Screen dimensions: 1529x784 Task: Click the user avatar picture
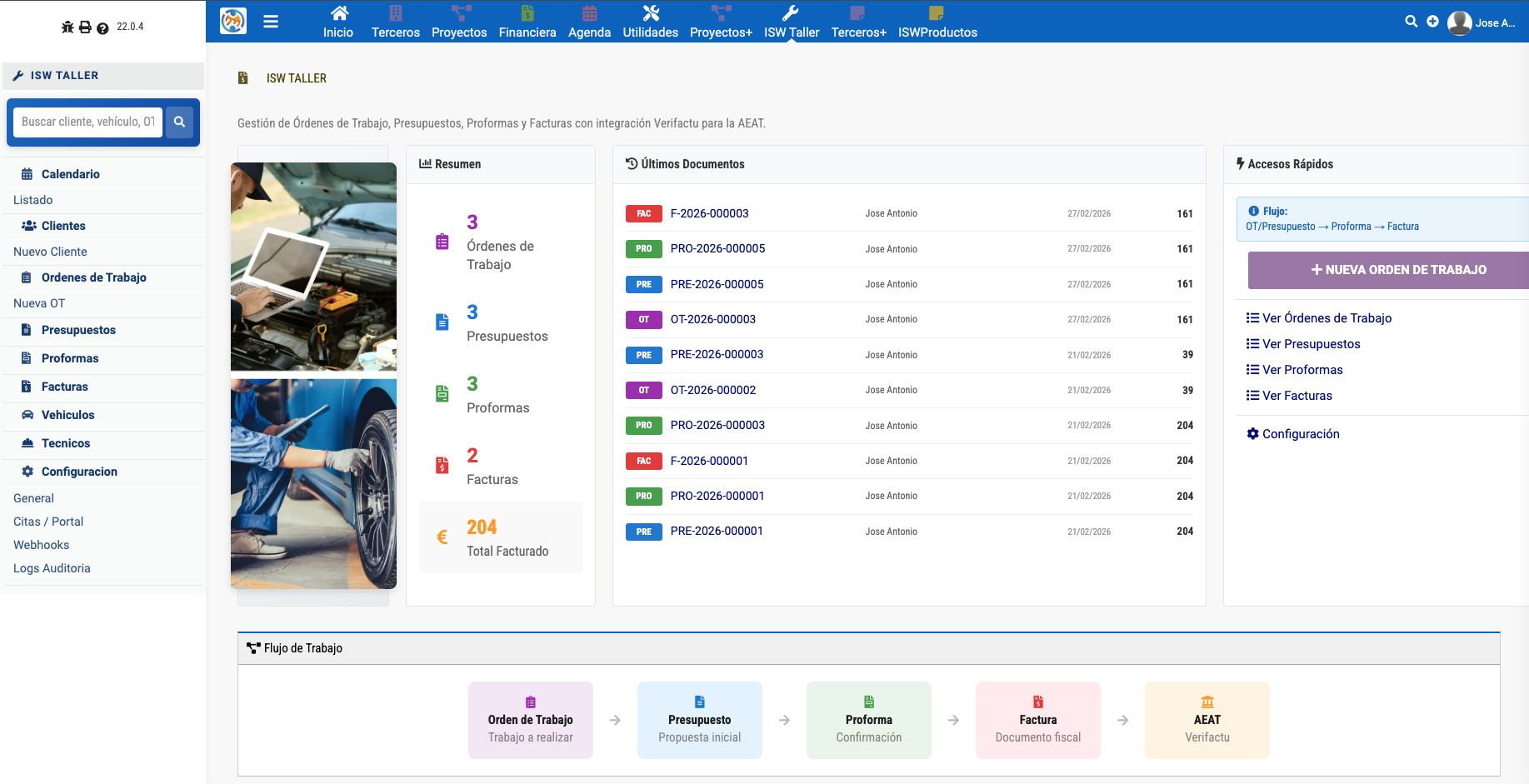(x=1459, y=22)
